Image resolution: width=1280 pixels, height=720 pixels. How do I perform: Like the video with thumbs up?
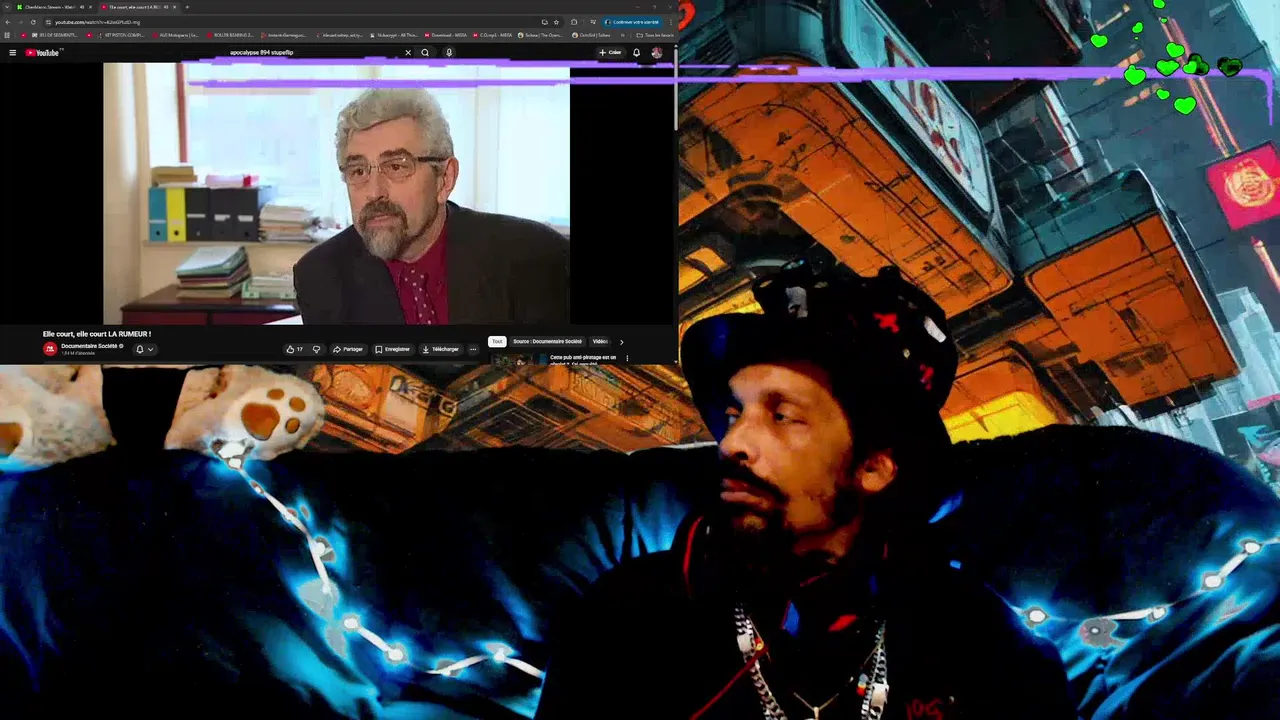[x=294, y=349]
